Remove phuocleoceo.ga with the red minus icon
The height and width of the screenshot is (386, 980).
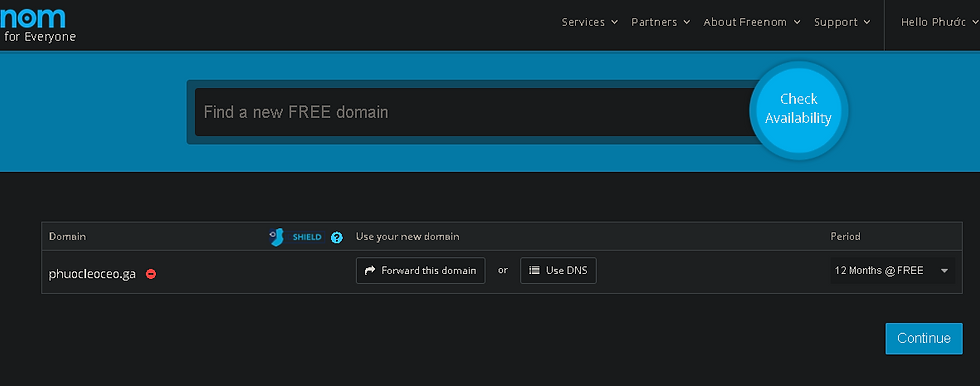tap(151, 274)
